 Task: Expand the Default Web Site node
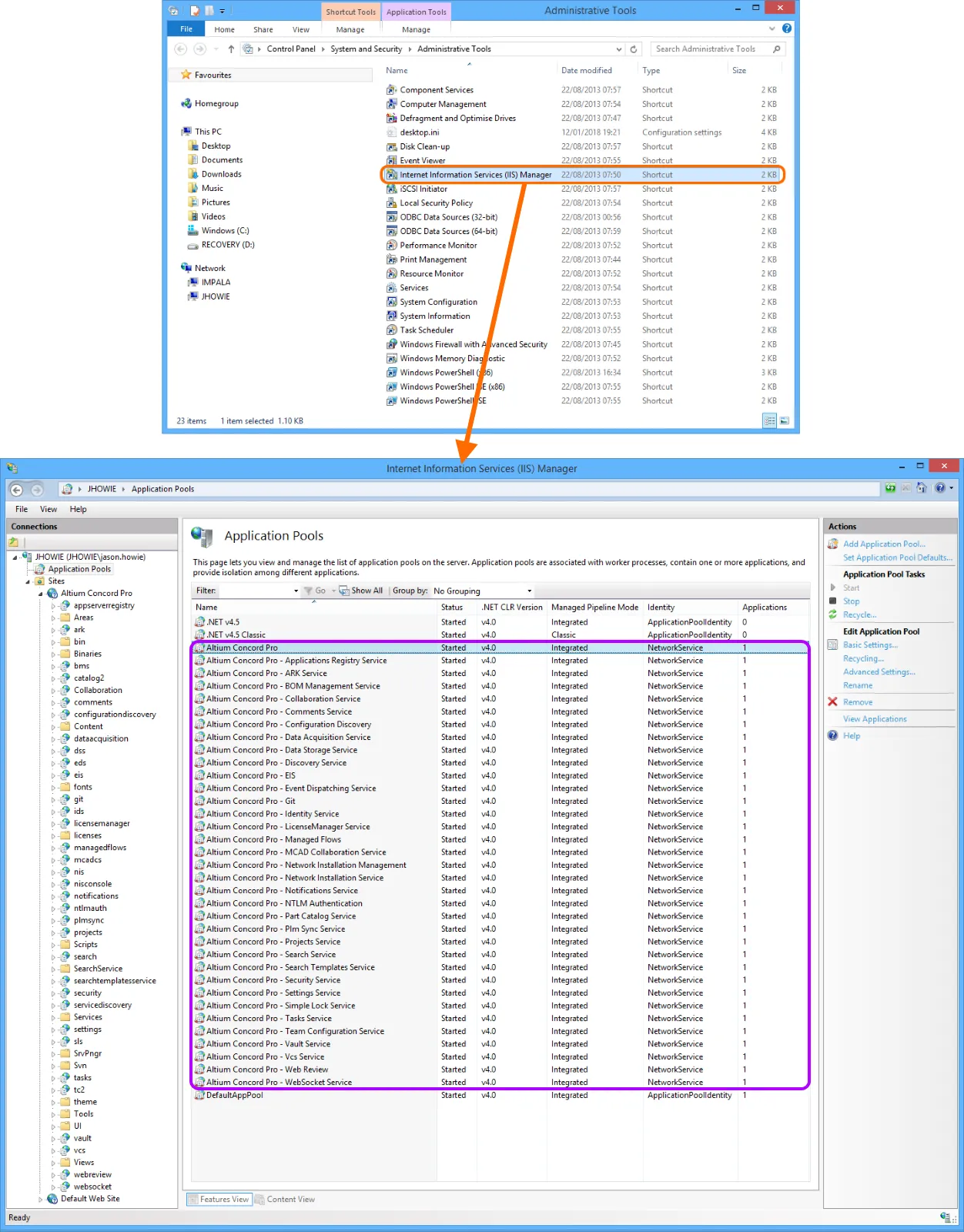[x=40, y=1199]
